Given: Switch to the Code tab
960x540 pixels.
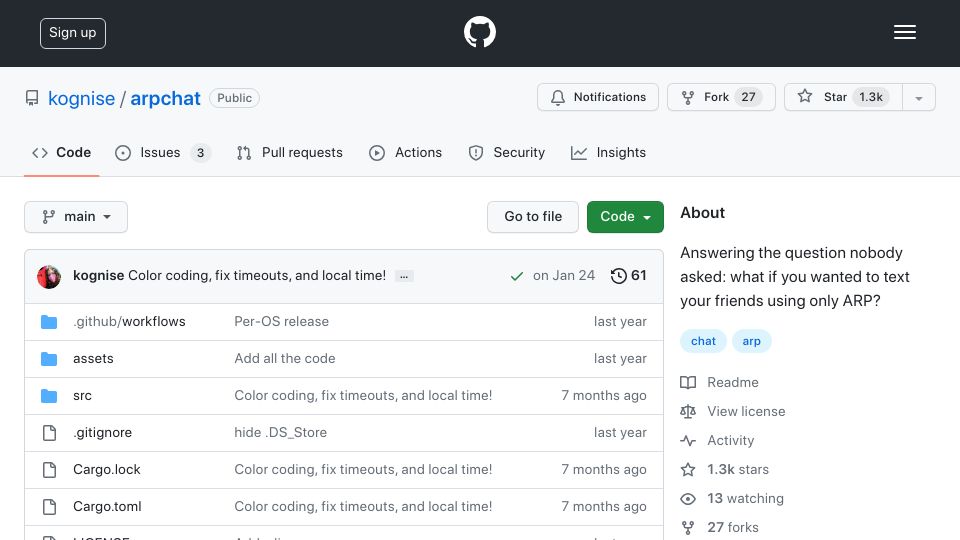Looking at the screenshot, I should (x=61, y=152).
